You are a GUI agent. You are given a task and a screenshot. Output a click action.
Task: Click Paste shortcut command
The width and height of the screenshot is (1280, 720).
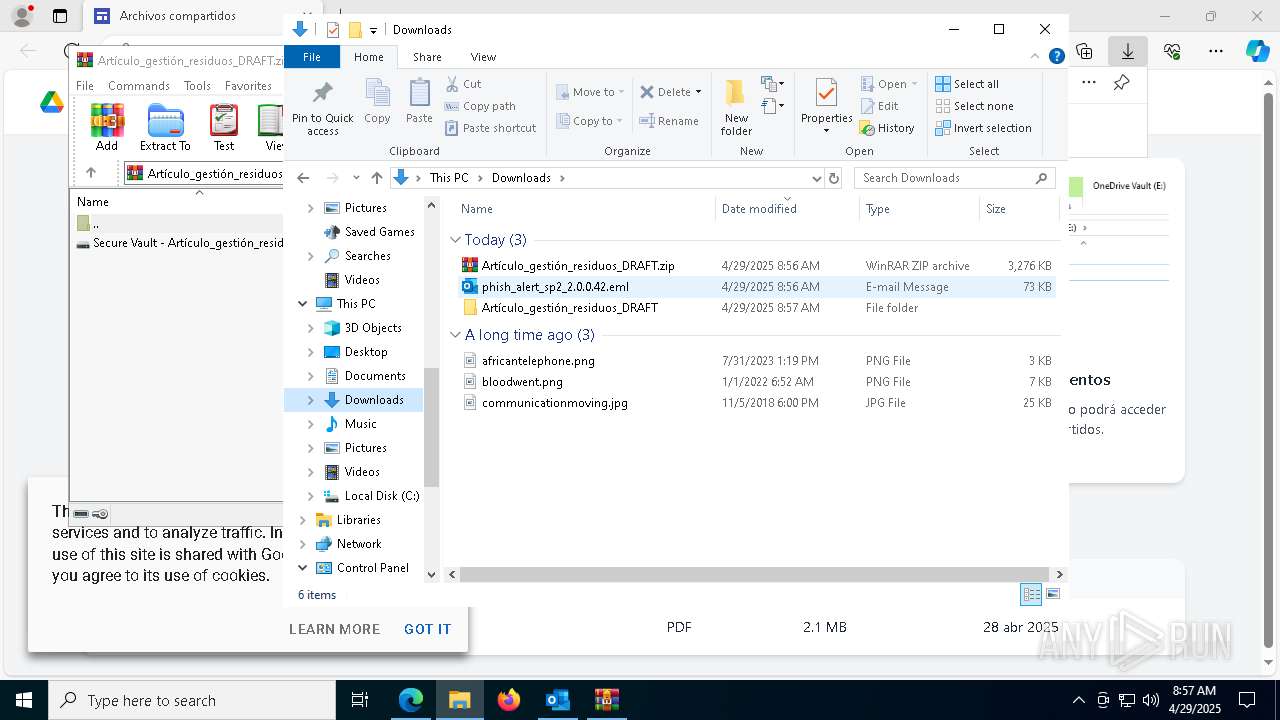click(x=490, y=128)
